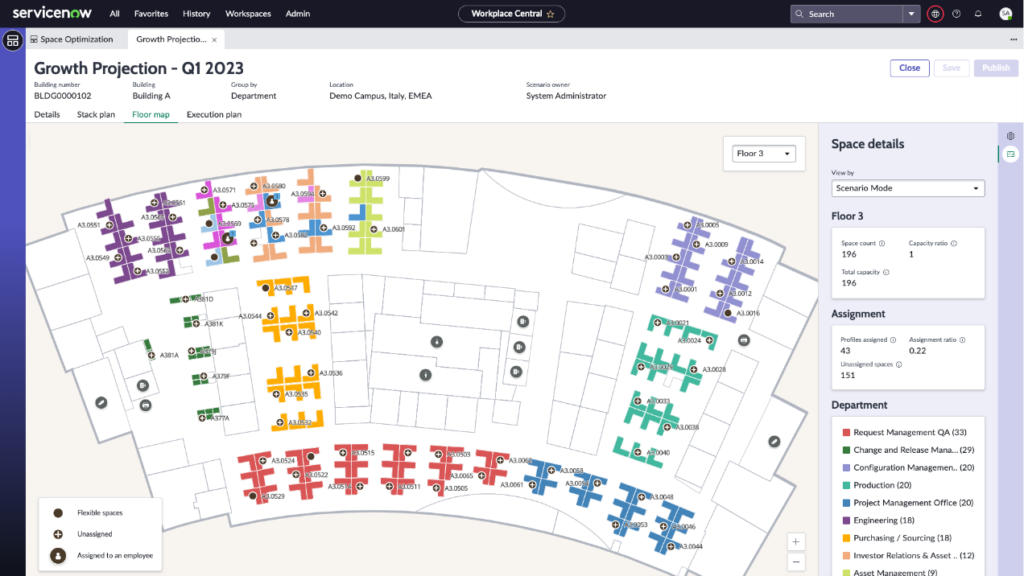Open the View by Scenario Mode dropdown
This screenshot has height=576, width=1024.
click(907, 188)
